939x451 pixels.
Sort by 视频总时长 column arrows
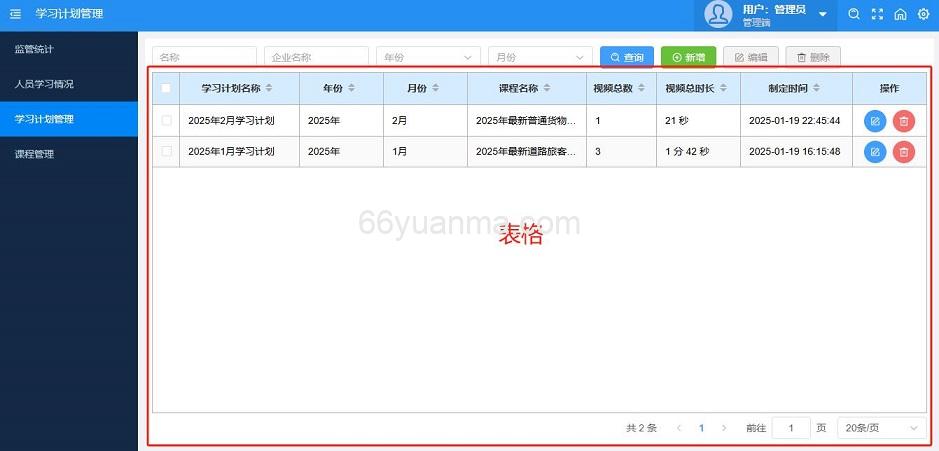[x=723, y=88]
